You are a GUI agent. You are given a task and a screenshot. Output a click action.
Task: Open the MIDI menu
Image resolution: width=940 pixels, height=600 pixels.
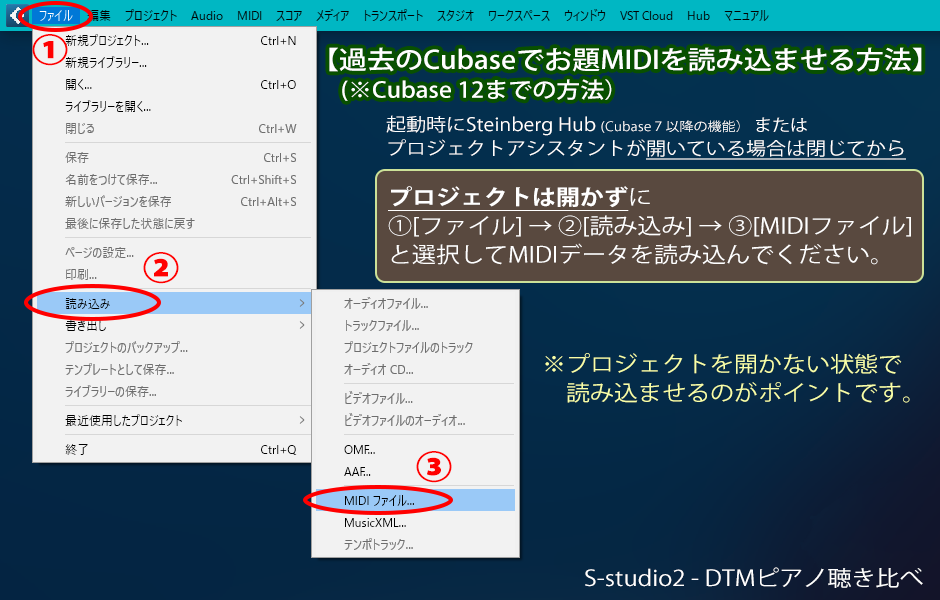click(248, 15)
